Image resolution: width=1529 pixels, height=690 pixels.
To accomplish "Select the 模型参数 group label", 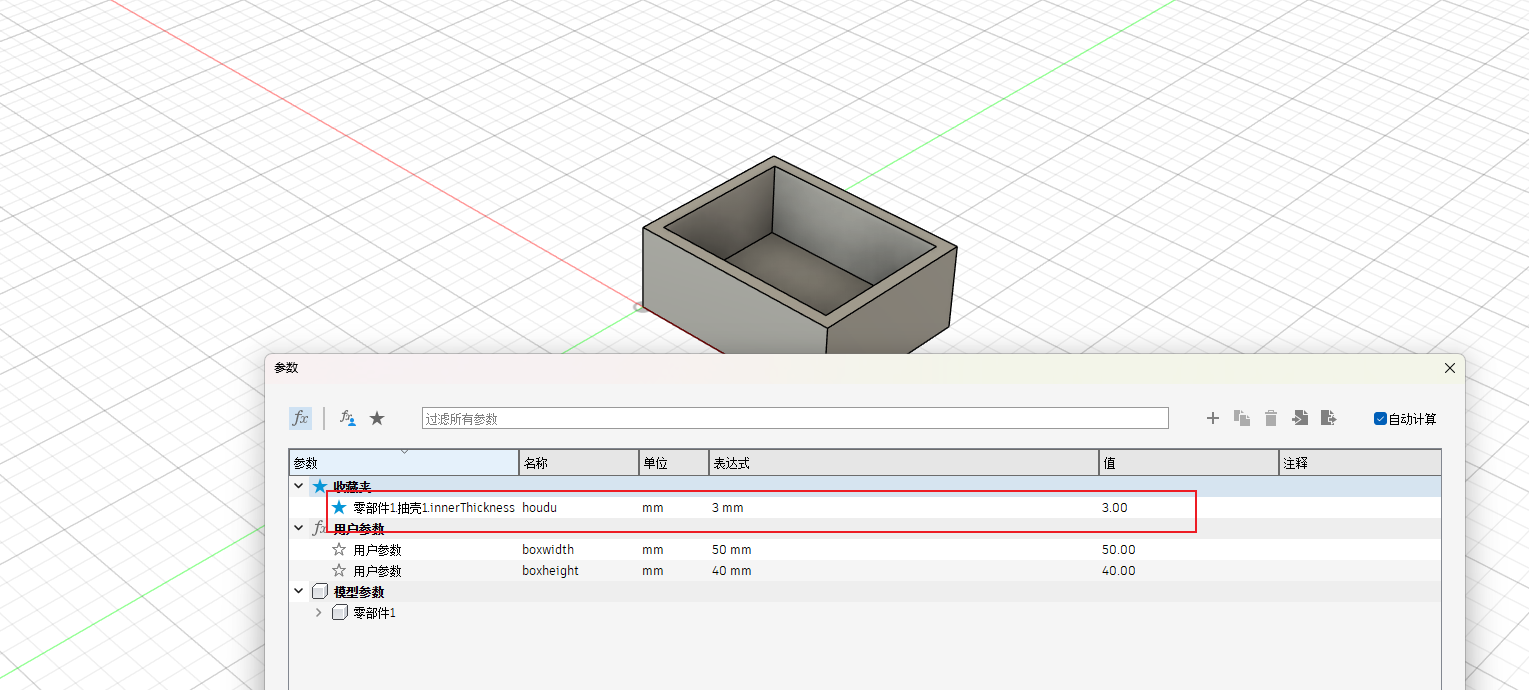I will (359, 592).
